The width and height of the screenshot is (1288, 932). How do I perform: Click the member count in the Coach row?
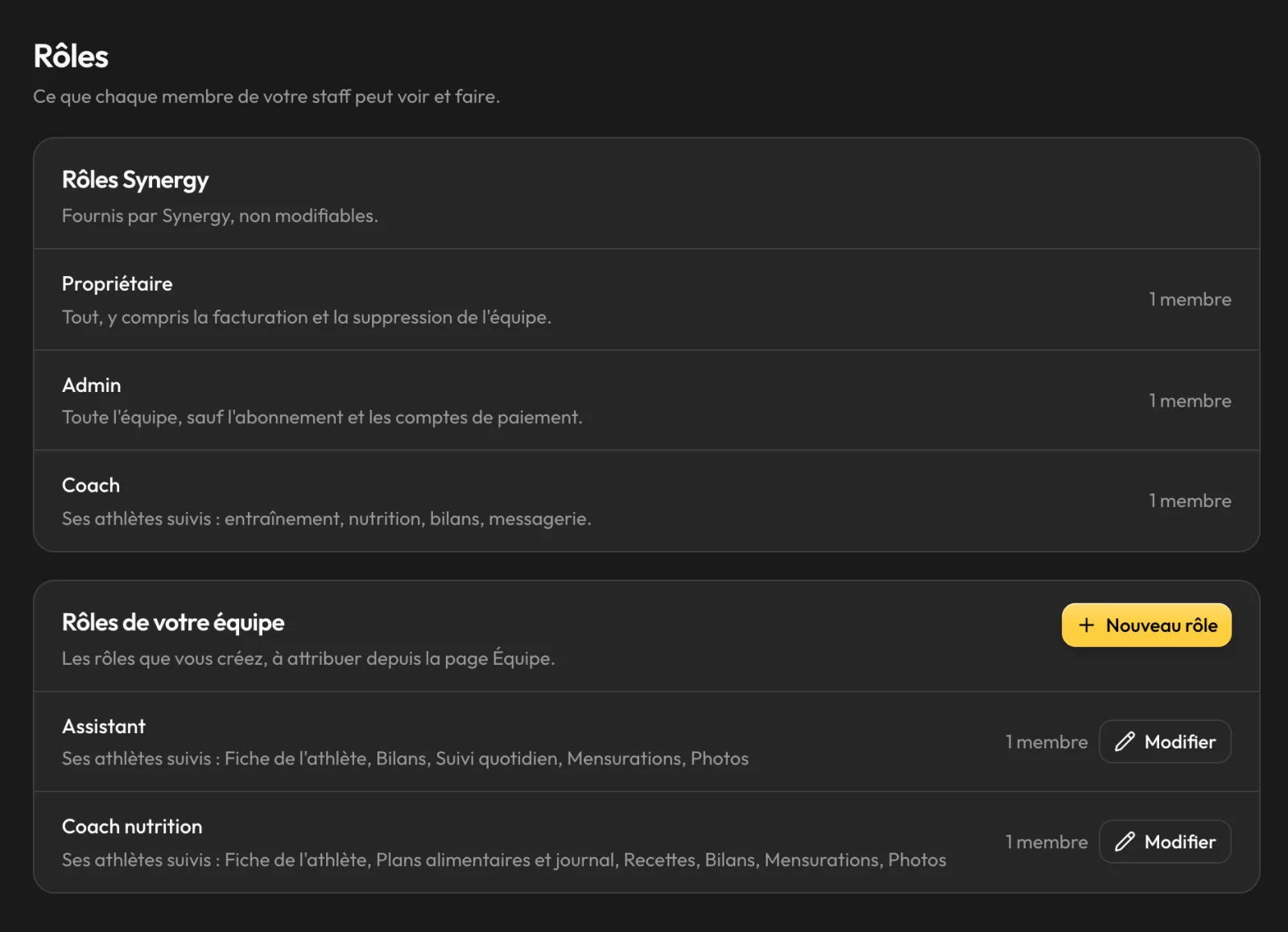coord(1190,501)
